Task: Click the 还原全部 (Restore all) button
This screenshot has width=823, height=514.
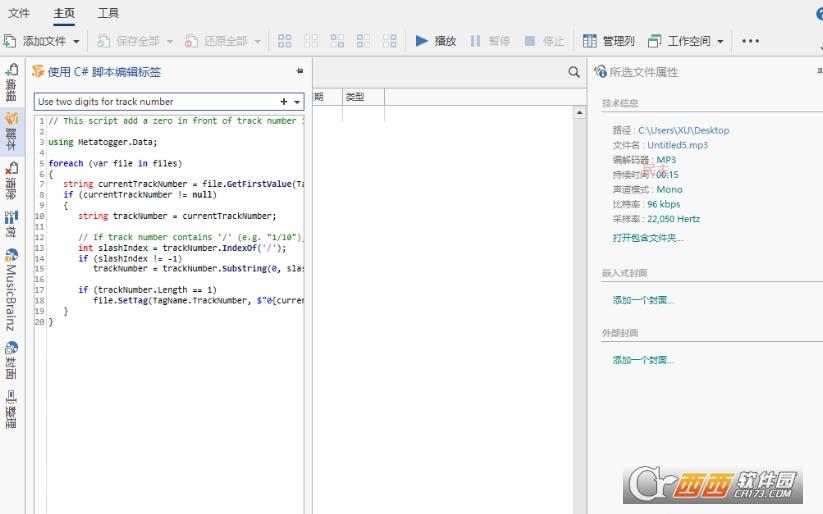Action: (x=216, y=41)
